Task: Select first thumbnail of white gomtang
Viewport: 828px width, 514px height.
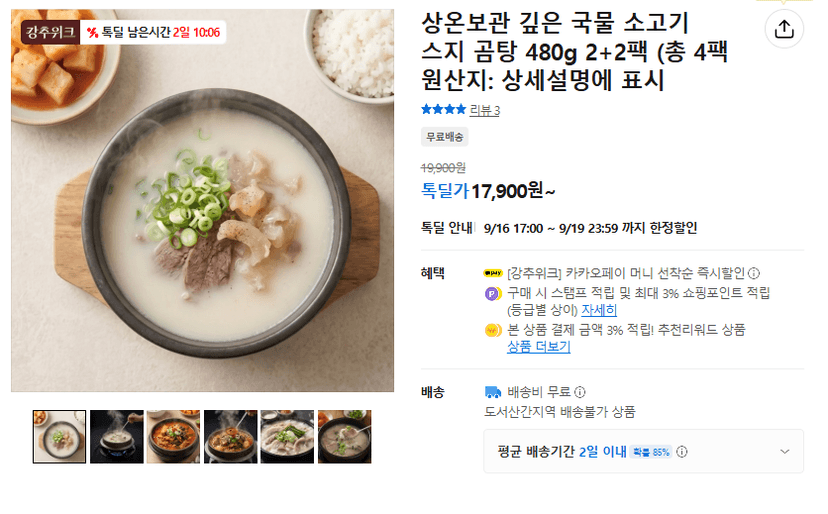Action: click(59, 437)
